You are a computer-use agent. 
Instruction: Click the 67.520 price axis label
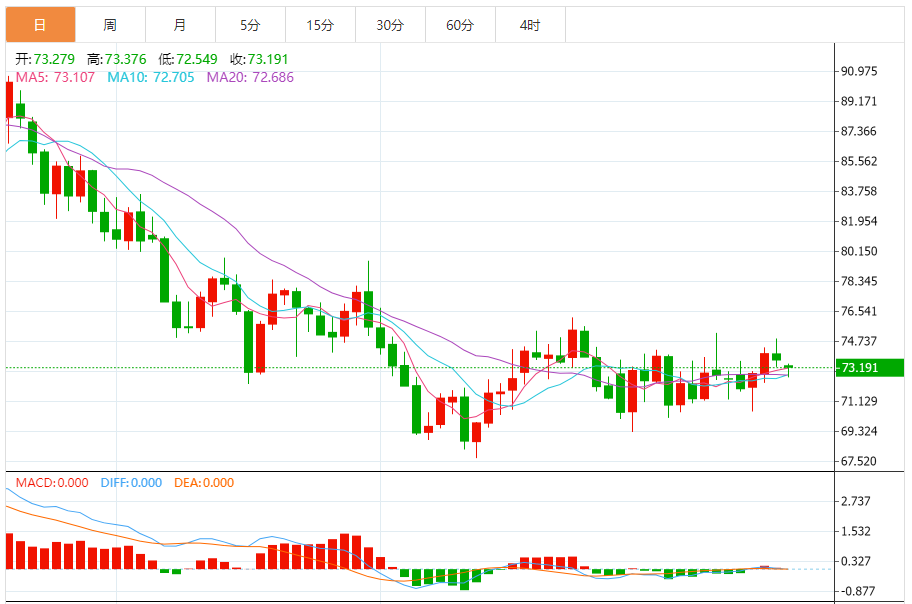tap(859, 461)
